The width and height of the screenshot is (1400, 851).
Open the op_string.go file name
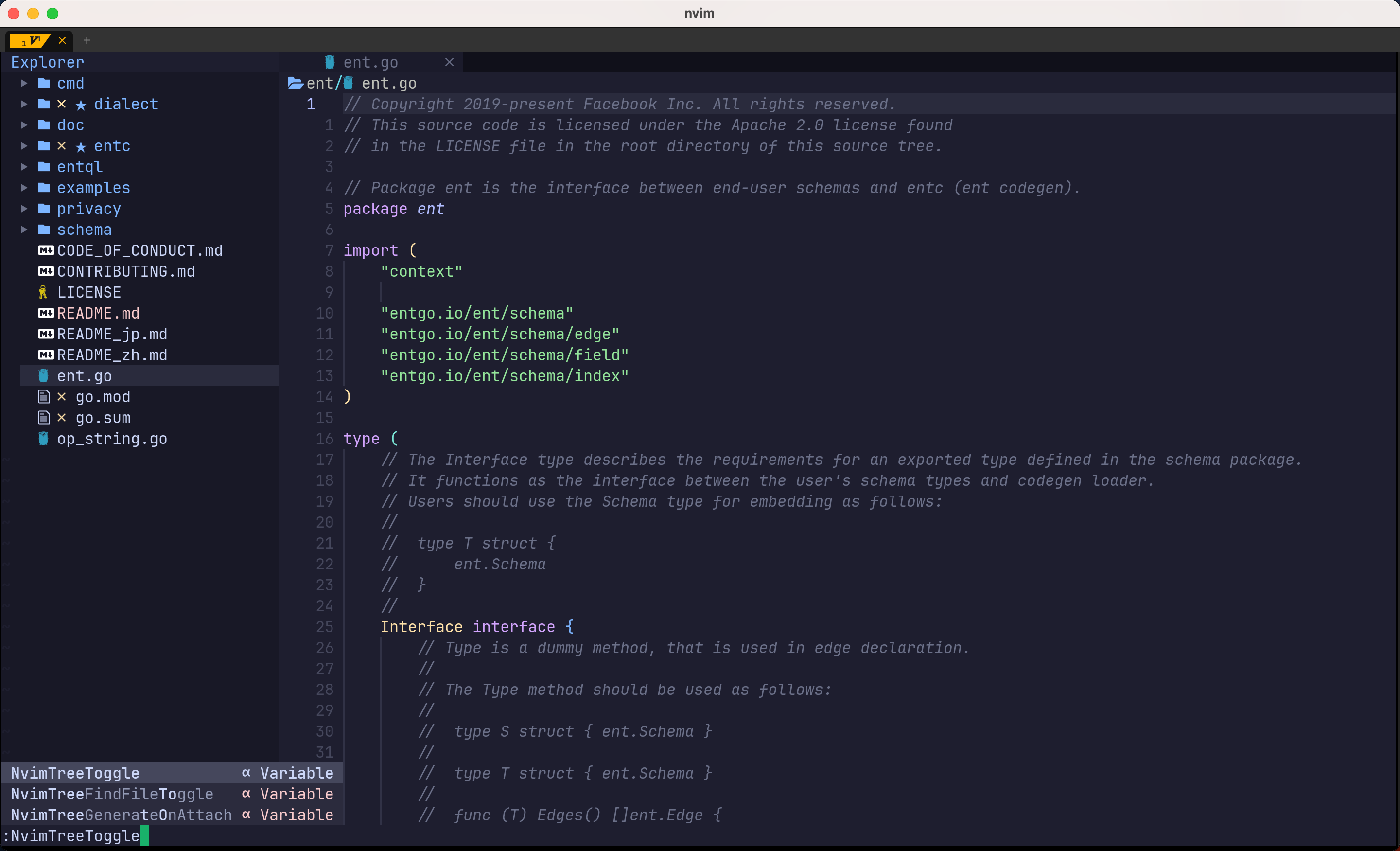point(112,438)
